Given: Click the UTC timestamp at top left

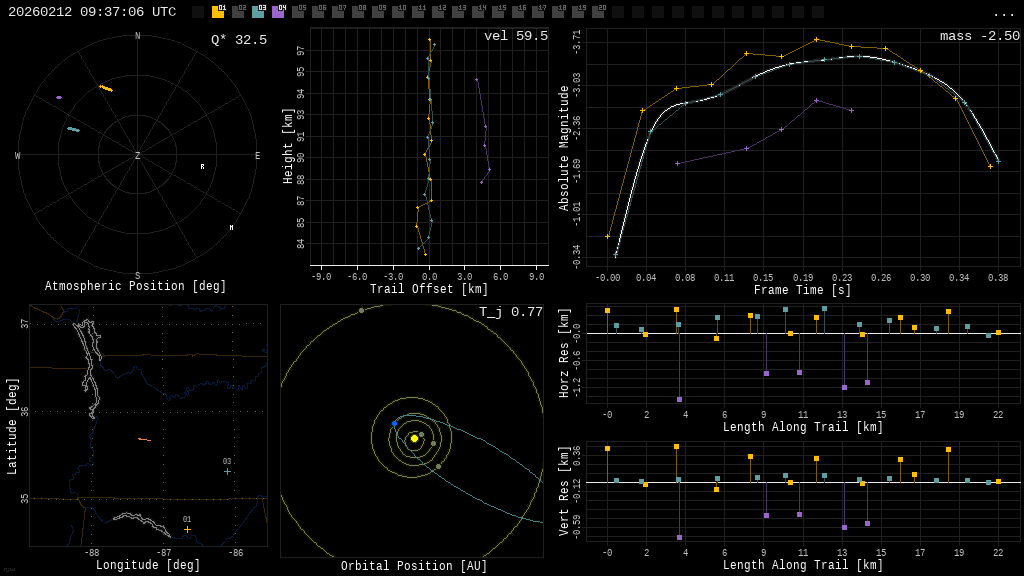Looking at the screenshot, I should point(92,12).
